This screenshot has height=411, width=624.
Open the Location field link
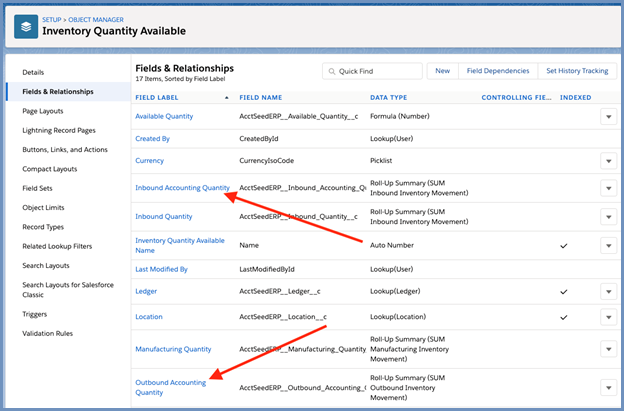tap(149, 317)
